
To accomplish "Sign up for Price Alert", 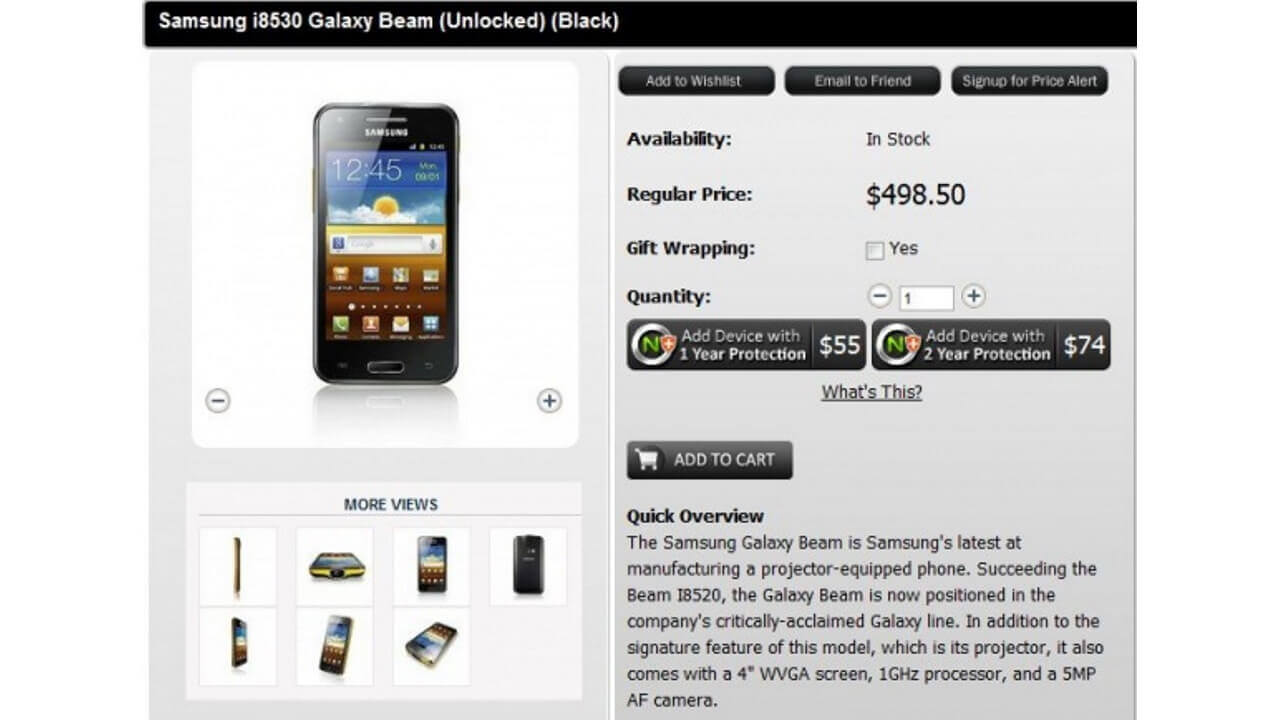I will click(x=1029, y=81).
